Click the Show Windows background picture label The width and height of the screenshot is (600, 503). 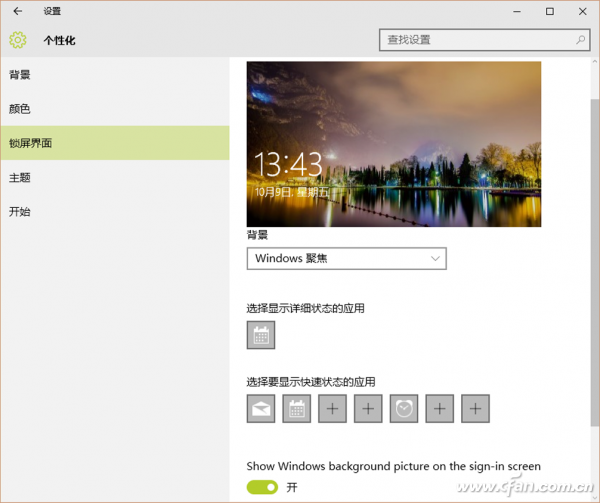pyautogui.click(x=394, y=466)
